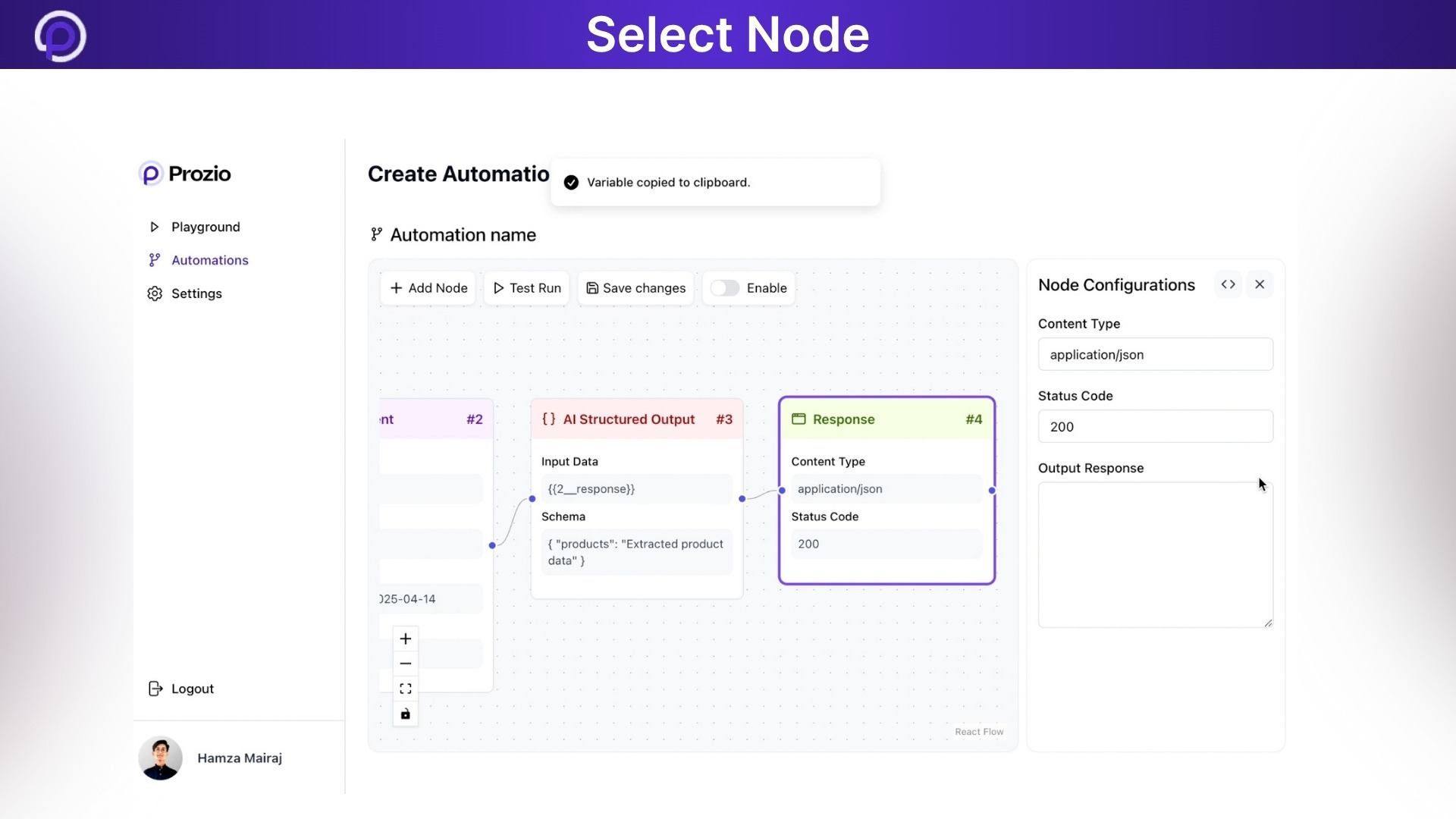This screenshot has height=819, width=1456.
Task: Close the Node Configurations panel
Action: [1260, 284]
